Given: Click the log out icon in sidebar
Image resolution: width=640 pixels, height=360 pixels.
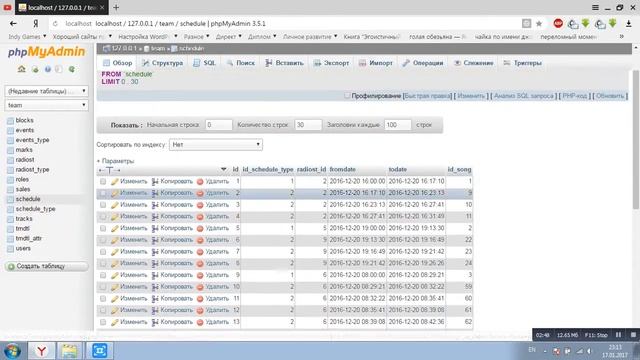Looking at the screenshot, I should [x=35, y=69].
